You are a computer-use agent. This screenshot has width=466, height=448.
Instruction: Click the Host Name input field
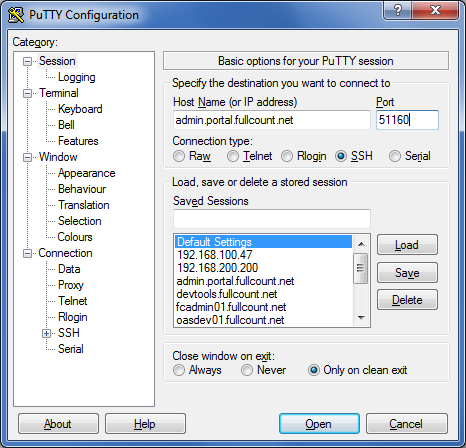(272, 120)
